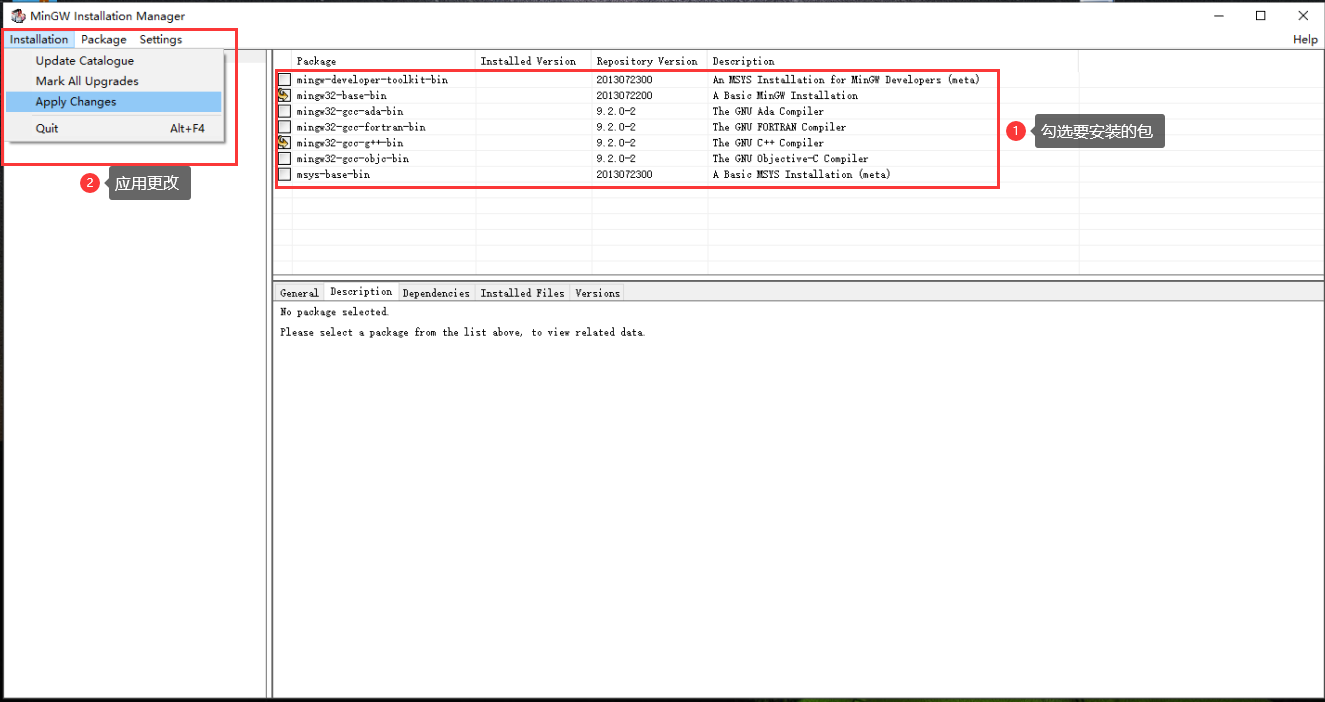Viewport: 1325px width, 702px height.
Task: Open the Help menu
Action: coord(1305,40)
